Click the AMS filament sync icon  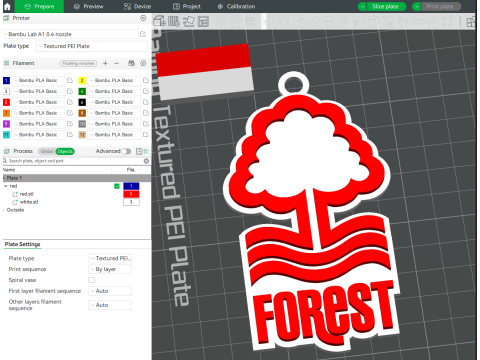click(132, 63)
